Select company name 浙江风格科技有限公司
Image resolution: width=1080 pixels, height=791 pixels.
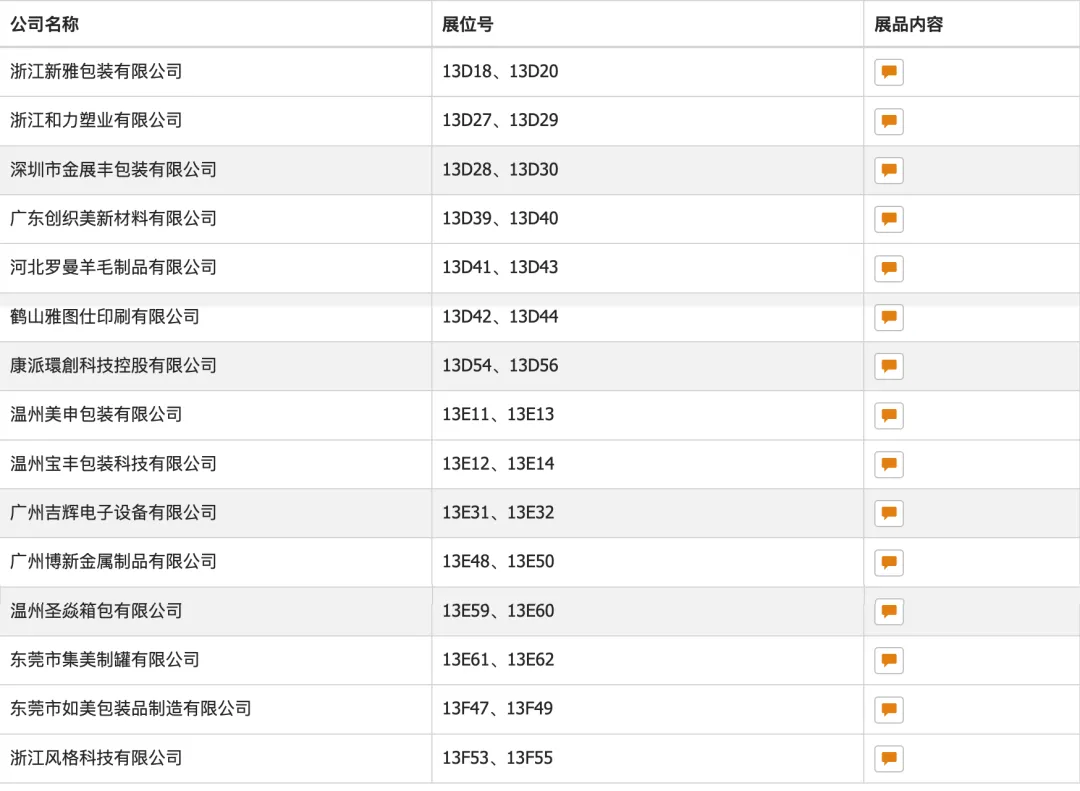tap(96, 758)
